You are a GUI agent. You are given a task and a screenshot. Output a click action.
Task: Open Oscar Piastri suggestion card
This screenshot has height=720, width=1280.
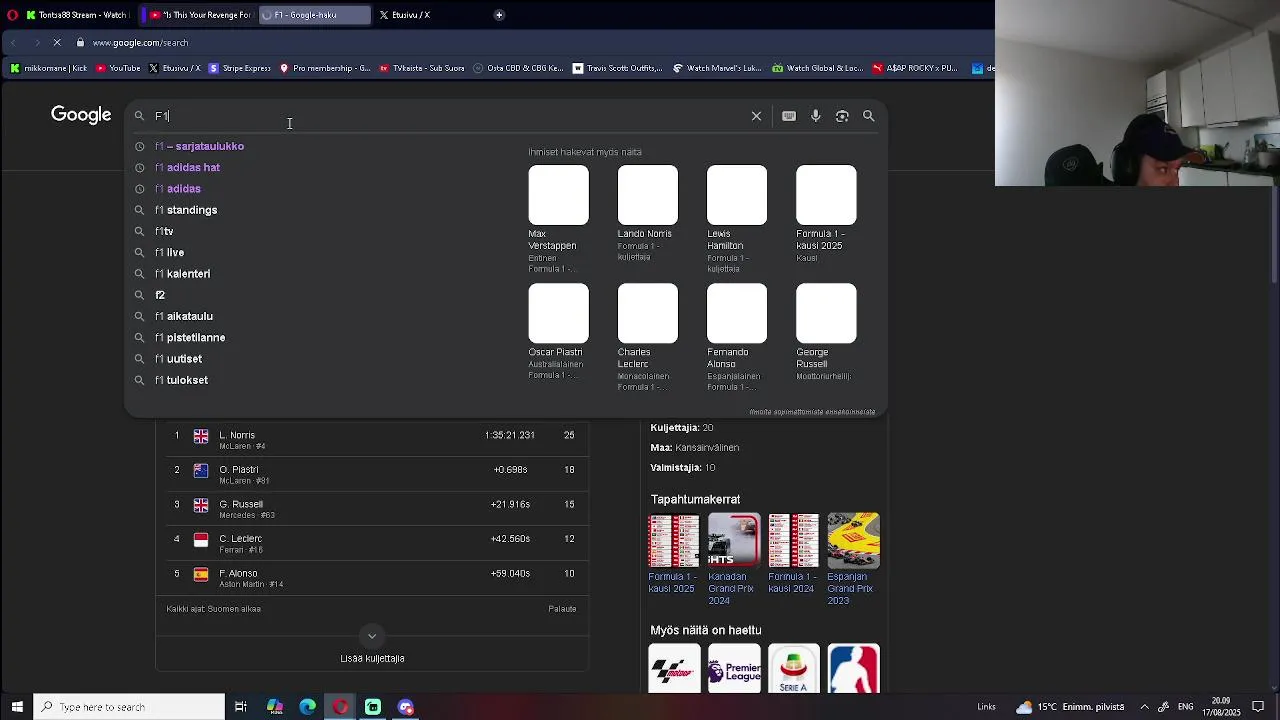(558, 331)
